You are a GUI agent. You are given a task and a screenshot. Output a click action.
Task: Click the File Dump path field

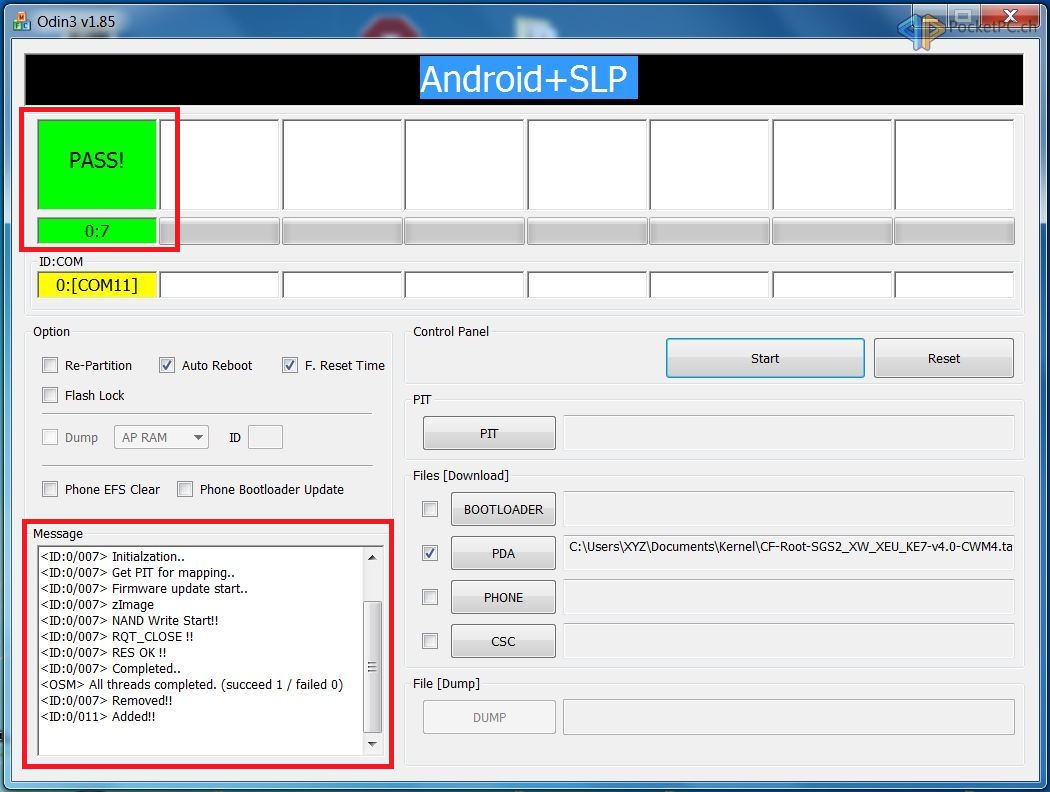[x=789, y=717]
